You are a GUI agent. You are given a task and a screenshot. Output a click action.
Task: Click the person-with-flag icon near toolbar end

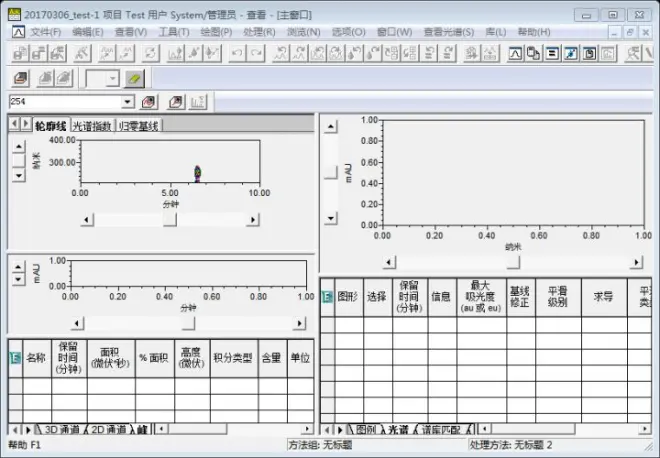[x=632, y=53]
